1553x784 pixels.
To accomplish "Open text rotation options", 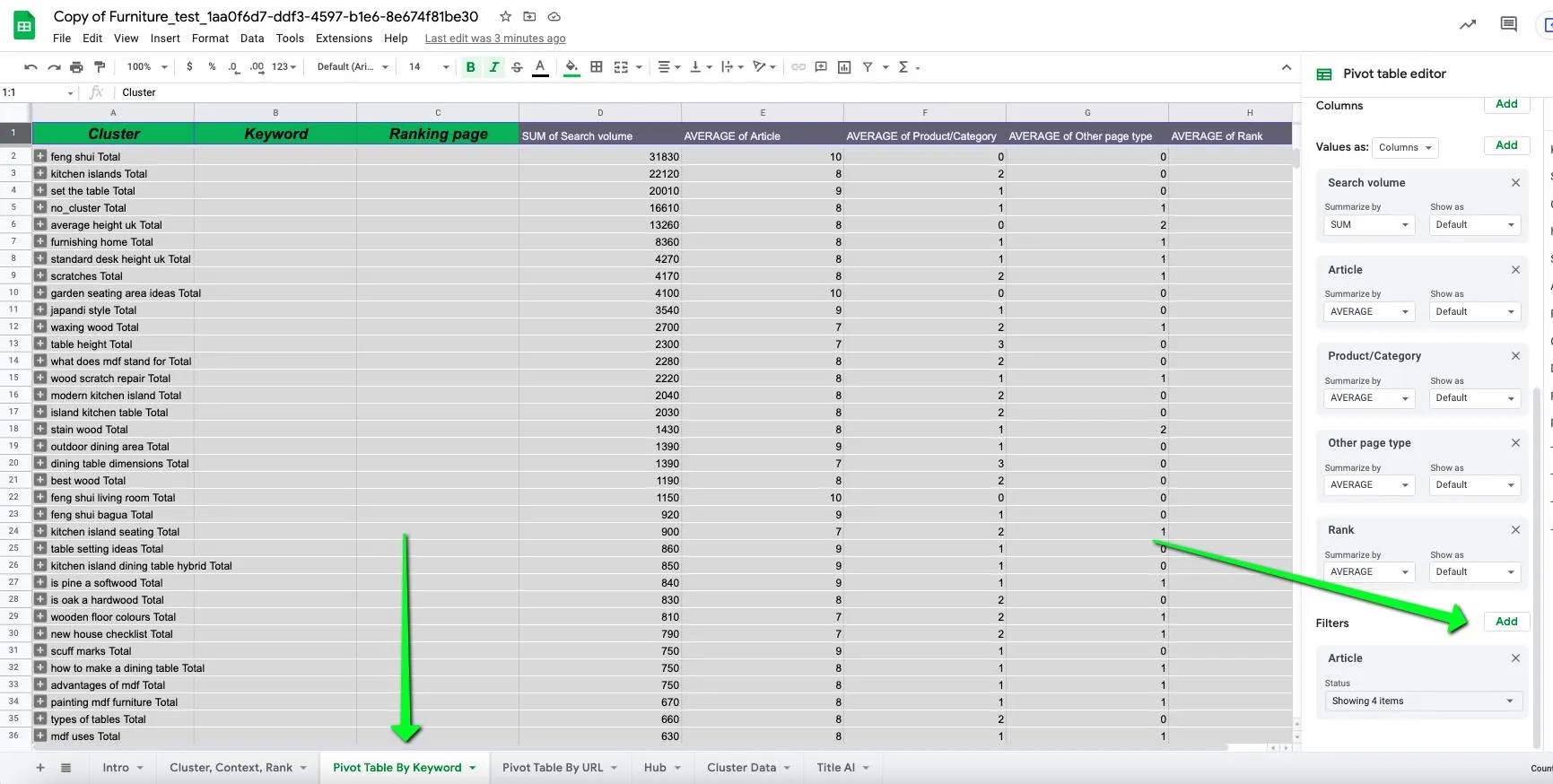I will pos(764,67).
